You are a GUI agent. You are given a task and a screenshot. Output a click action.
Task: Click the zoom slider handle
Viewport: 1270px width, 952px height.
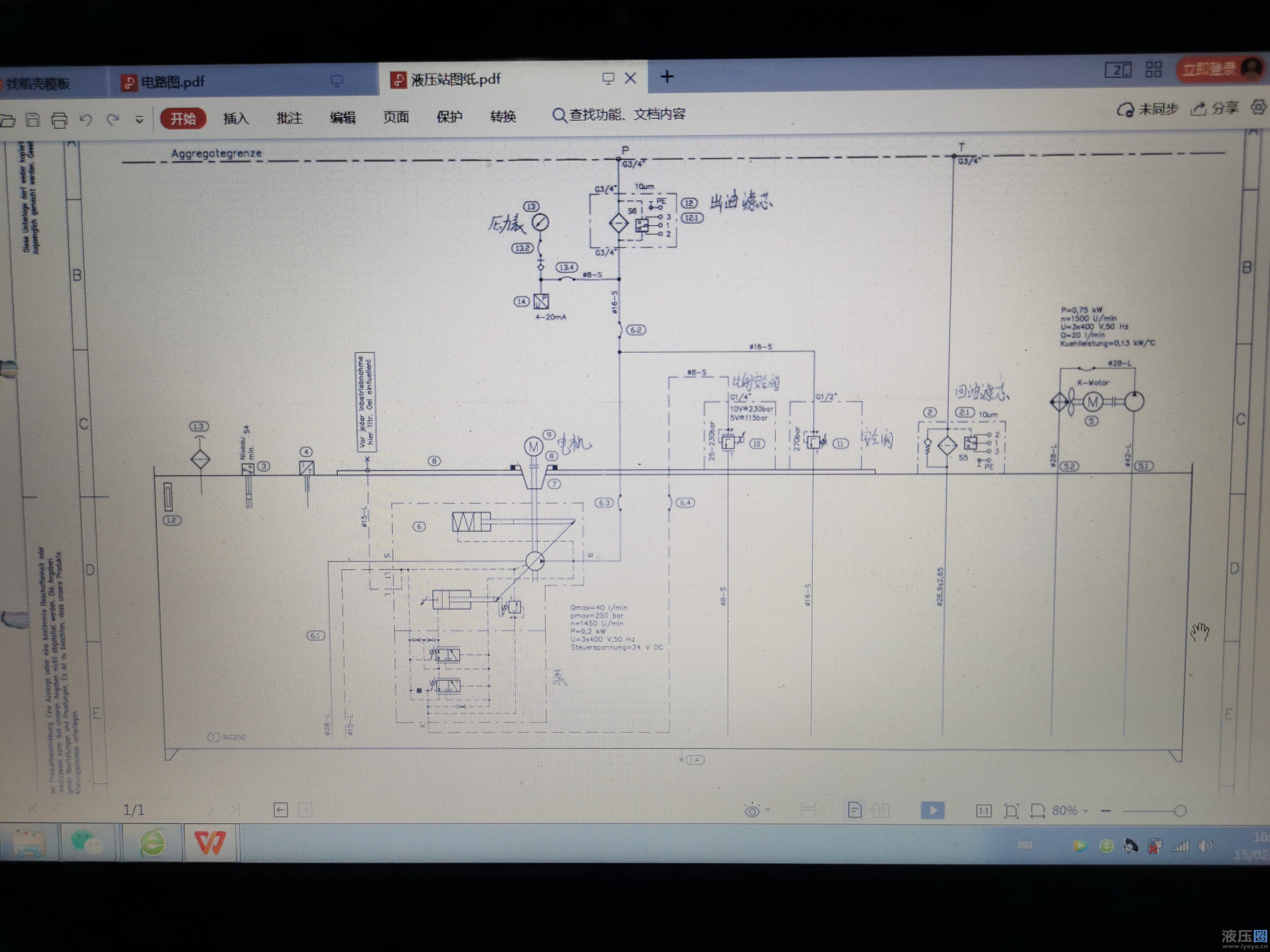click(x=1180, y=811)
